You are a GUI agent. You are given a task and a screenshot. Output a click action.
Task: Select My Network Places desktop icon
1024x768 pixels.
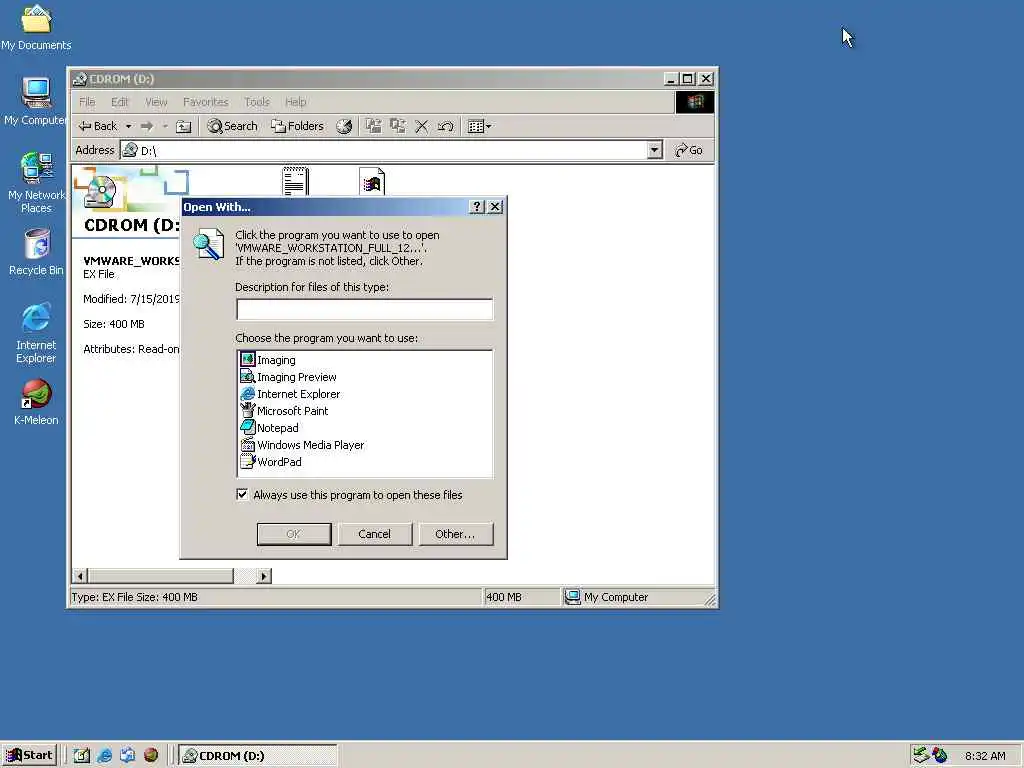36,182
